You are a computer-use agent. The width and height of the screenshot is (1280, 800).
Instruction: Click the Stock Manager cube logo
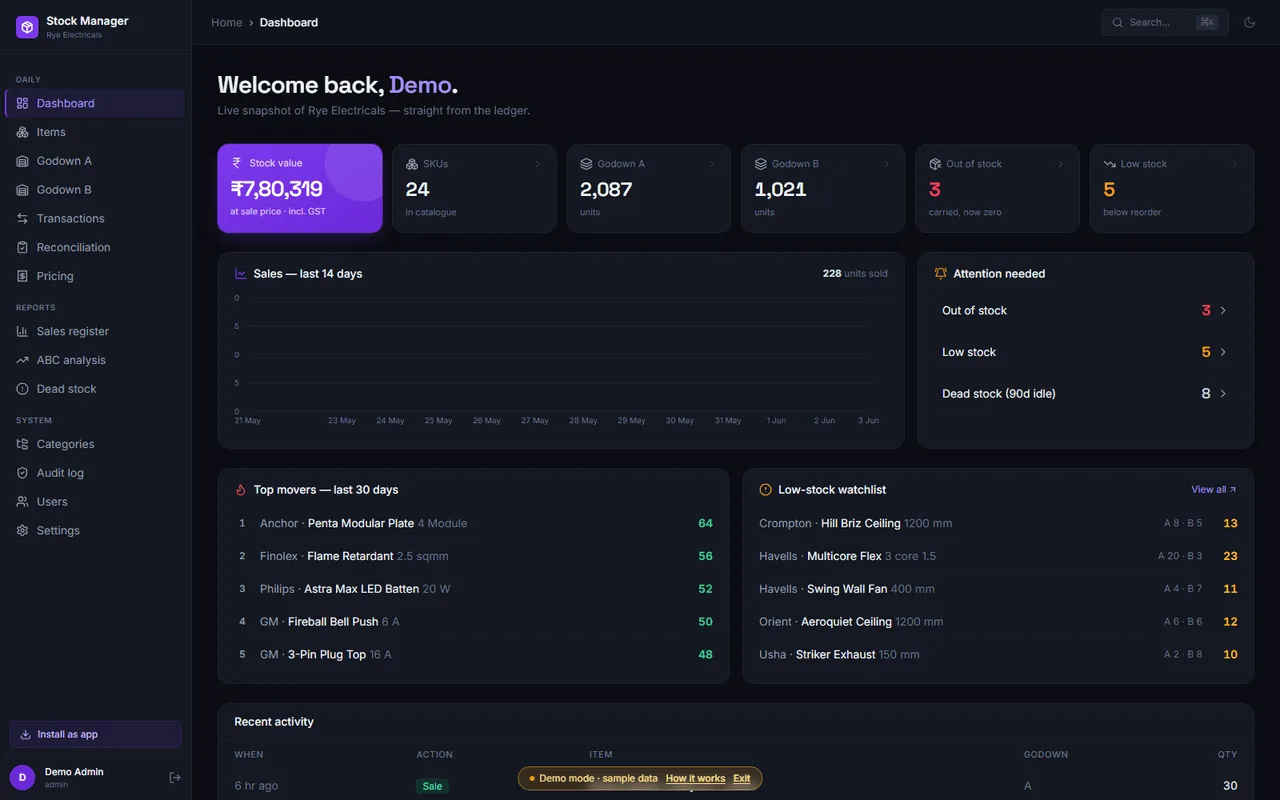click(x=27, y=27)
